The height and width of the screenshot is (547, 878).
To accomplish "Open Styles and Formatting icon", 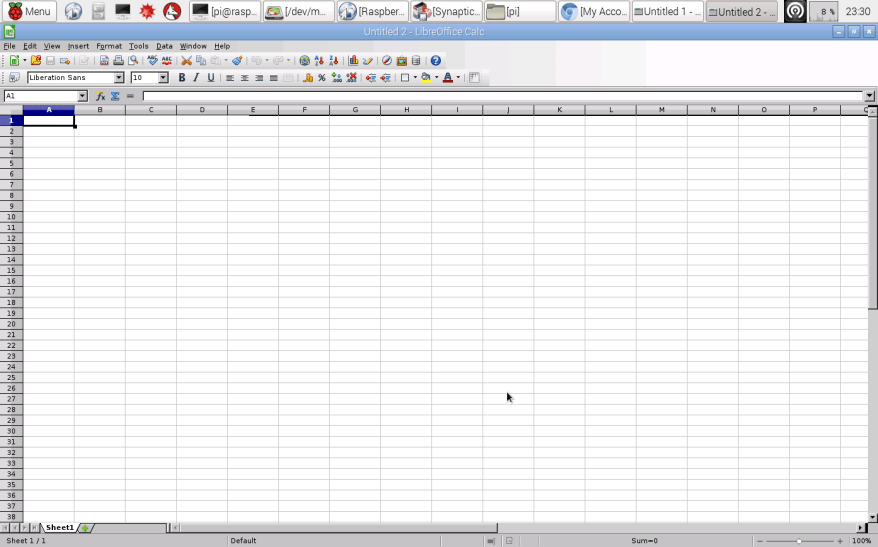I will coord(14,78).
